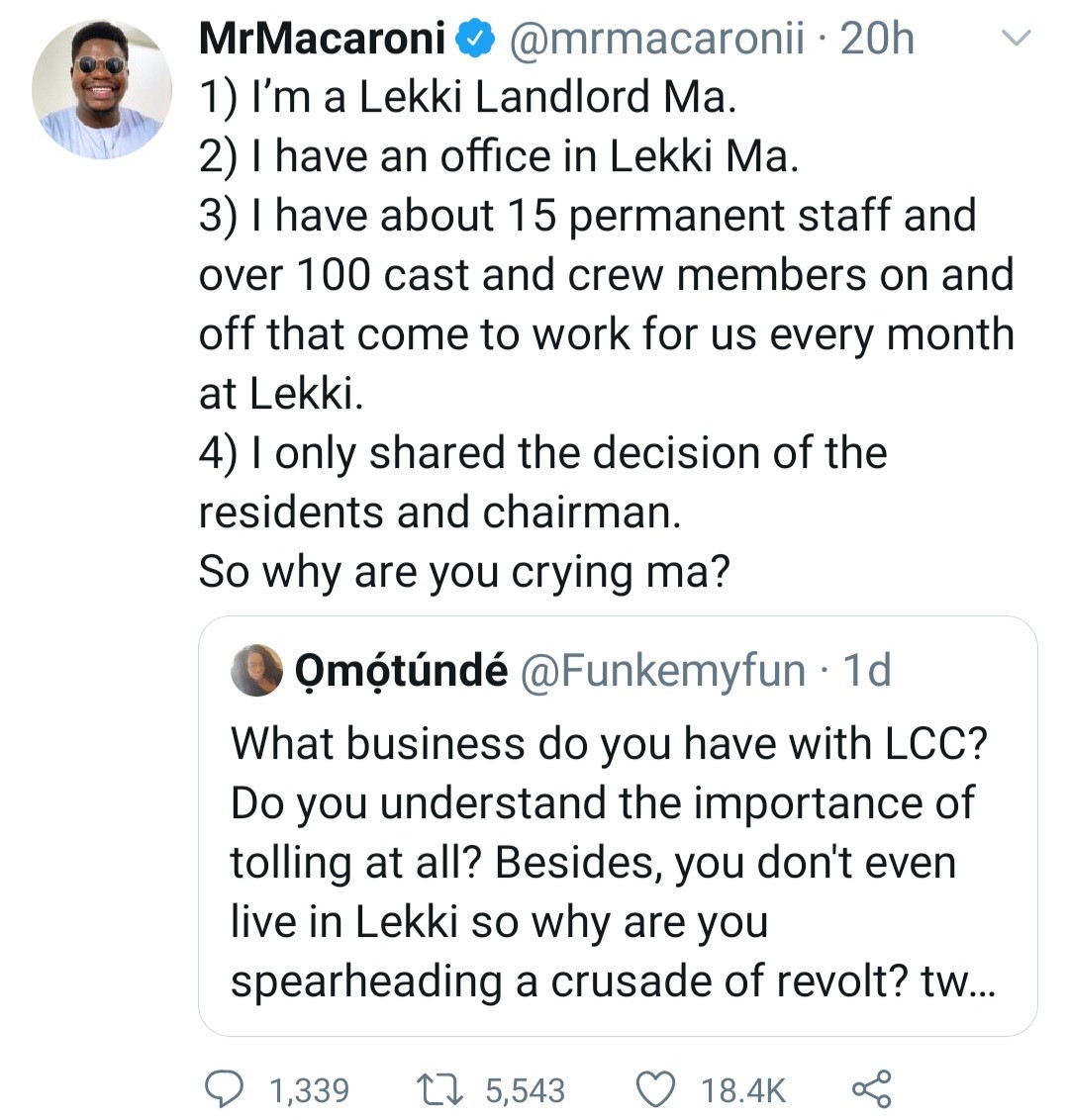Click the 1,339 replies count

point(309,1090)
